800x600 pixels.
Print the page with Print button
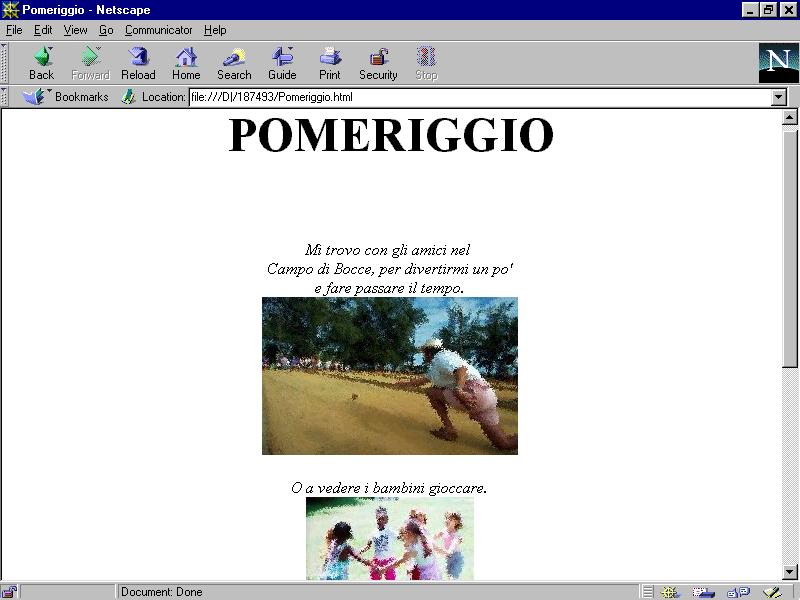[x=330, y=63]
